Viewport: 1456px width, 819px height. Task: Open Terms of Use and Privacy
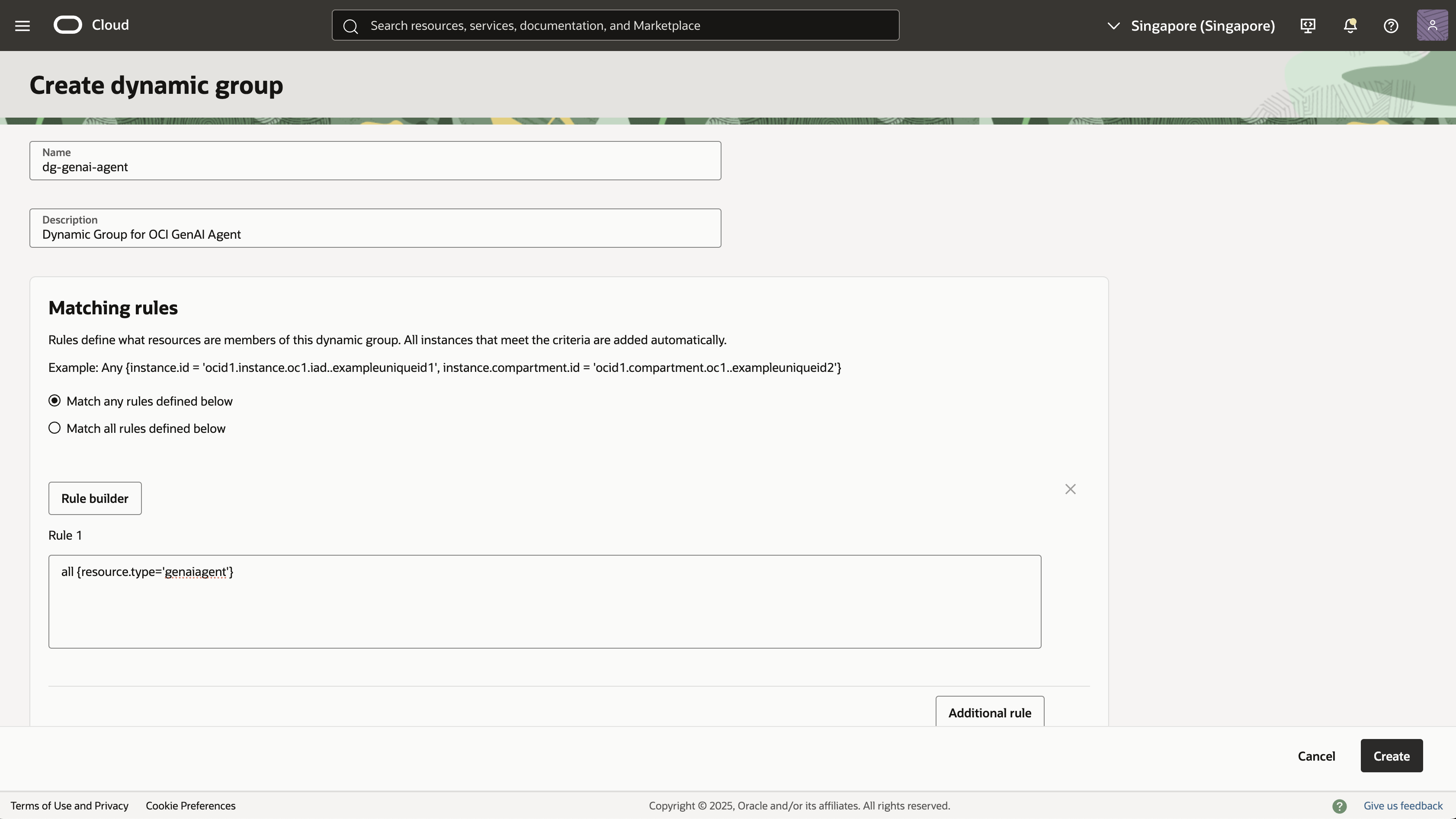tap(70, 806)
